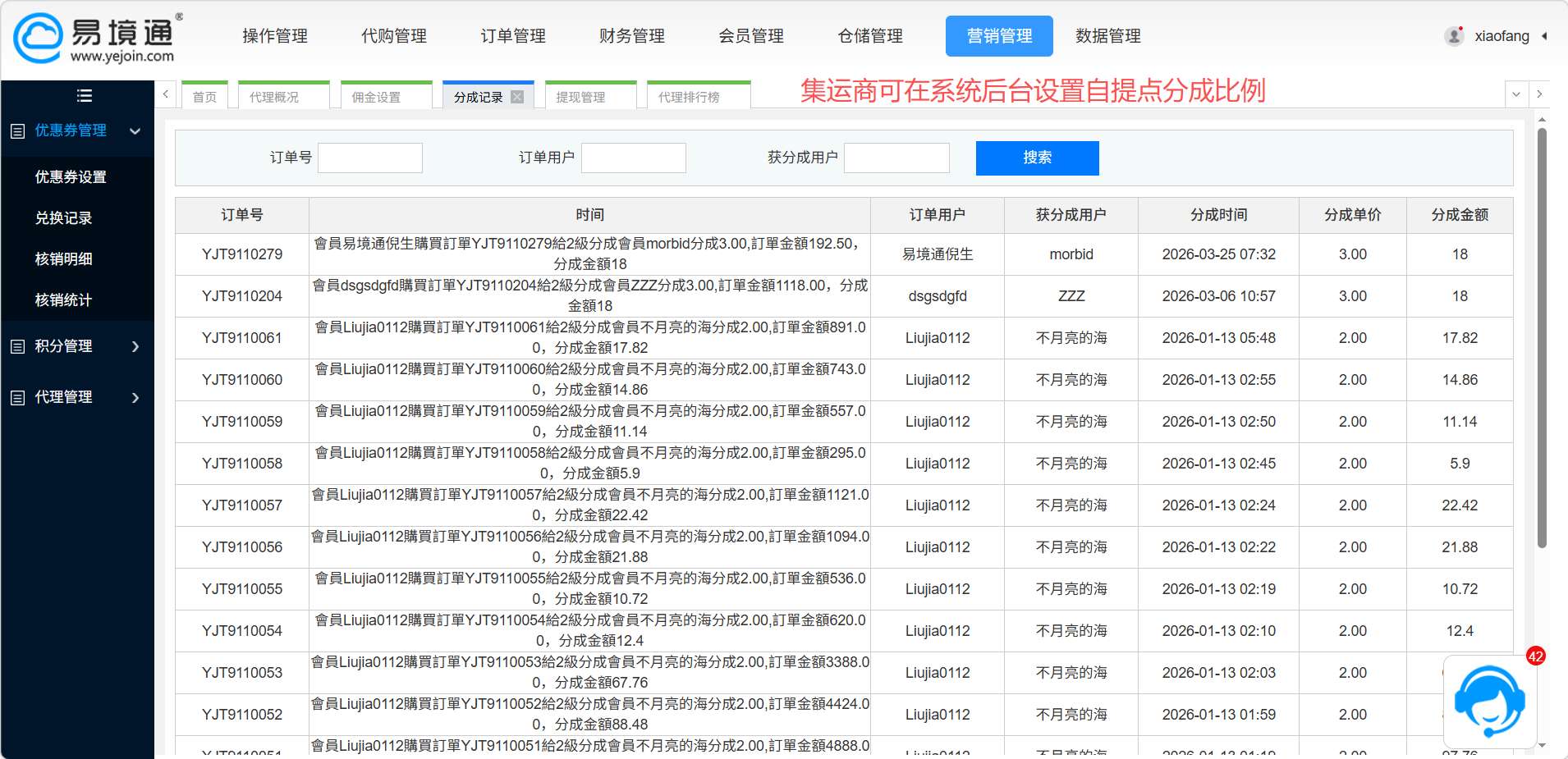
Task: Toggle the sidebar hamburger menu icon
Action: click(84, 95)
